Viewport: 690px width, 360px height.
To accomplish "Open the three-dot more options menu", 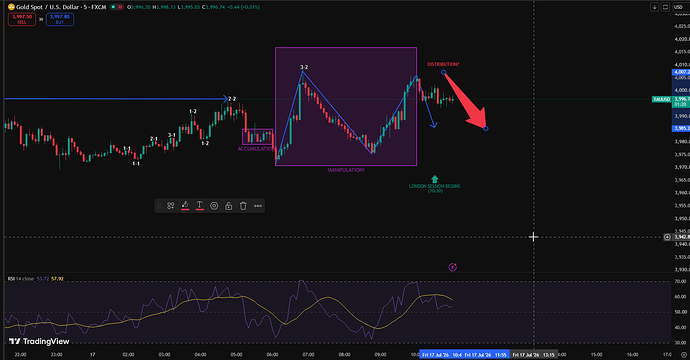I will click(x=258, y=206).
